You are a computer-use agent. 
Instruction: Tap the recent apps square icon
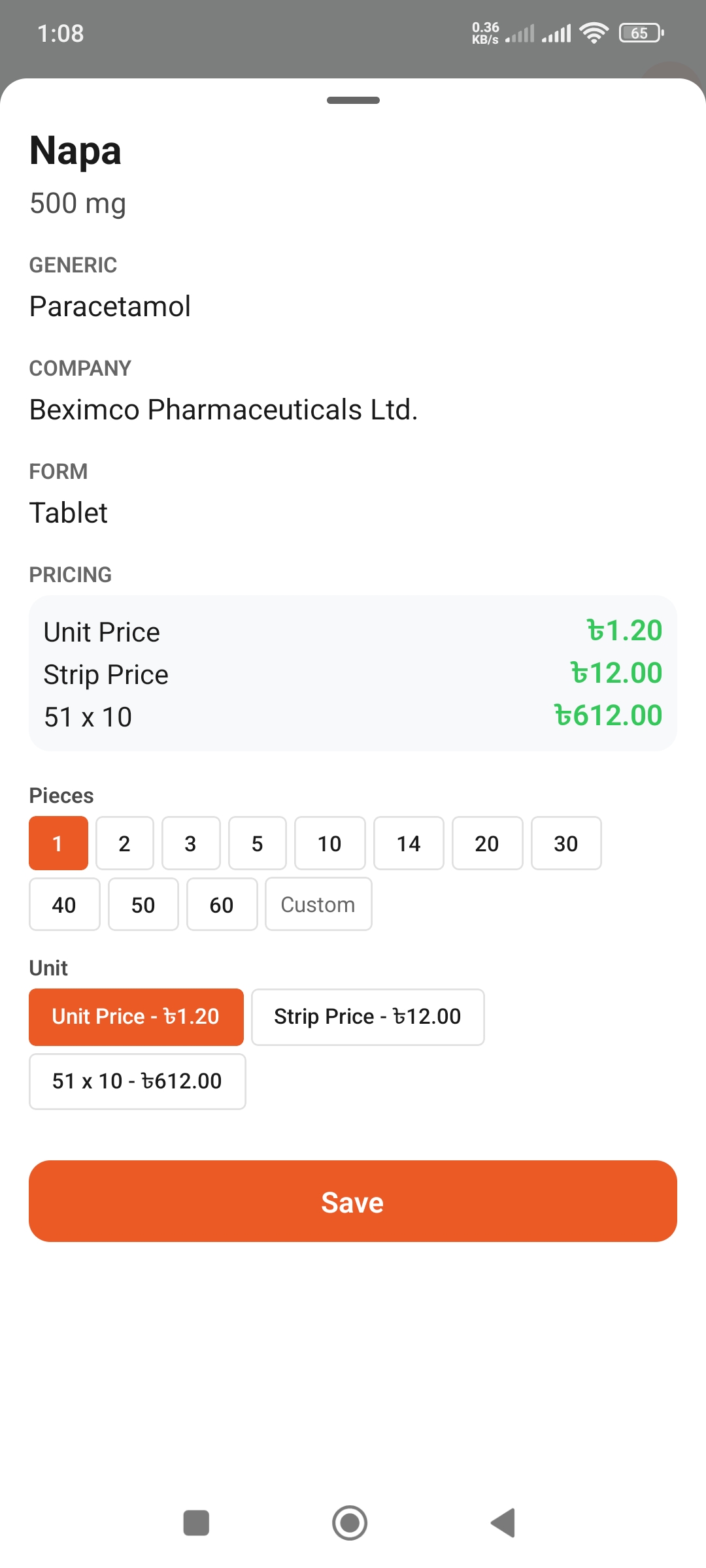click(x=196, y=1523)
